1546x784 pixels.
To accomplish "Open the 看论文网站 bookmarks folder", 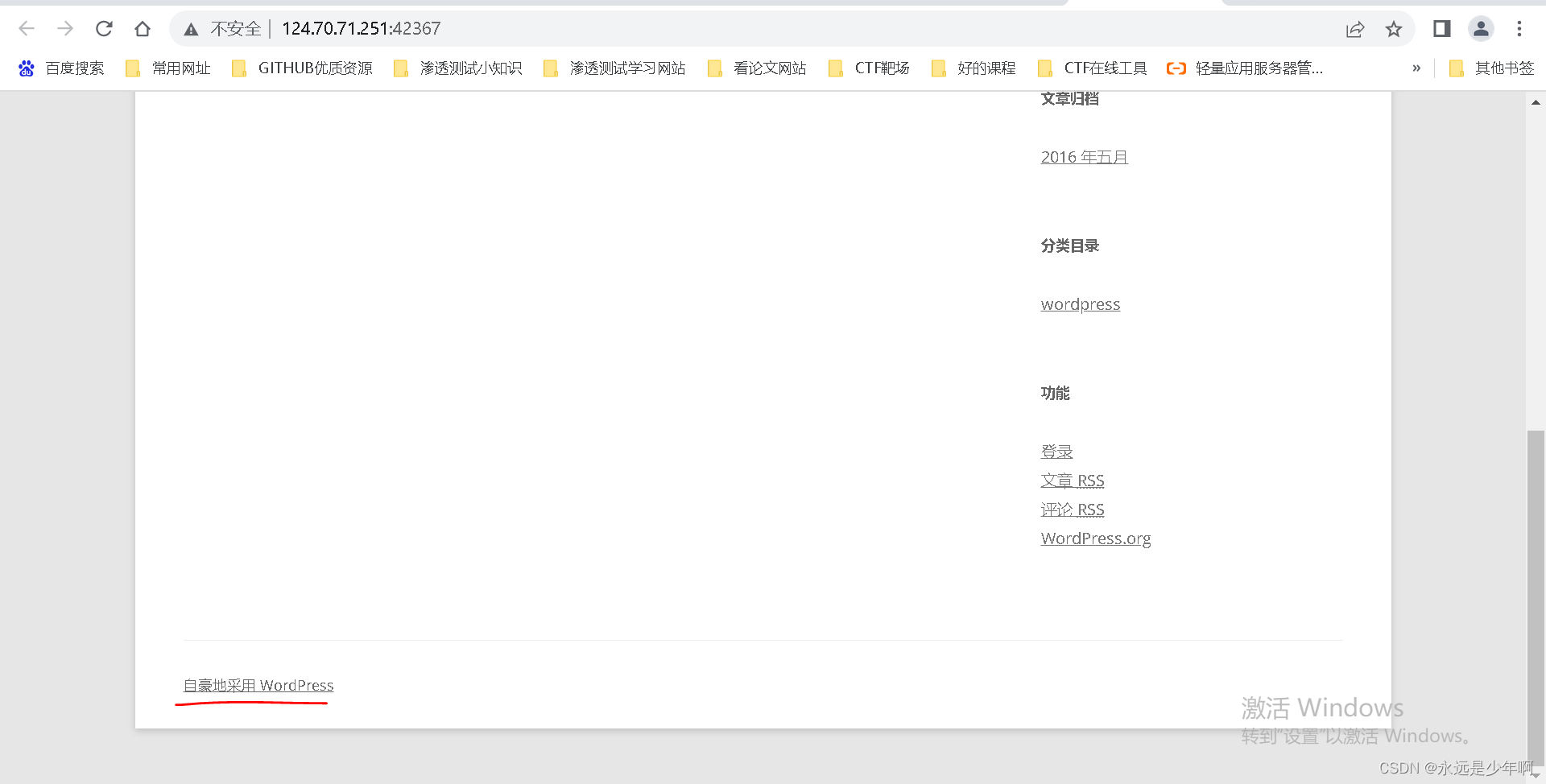I will pos(758,68).
